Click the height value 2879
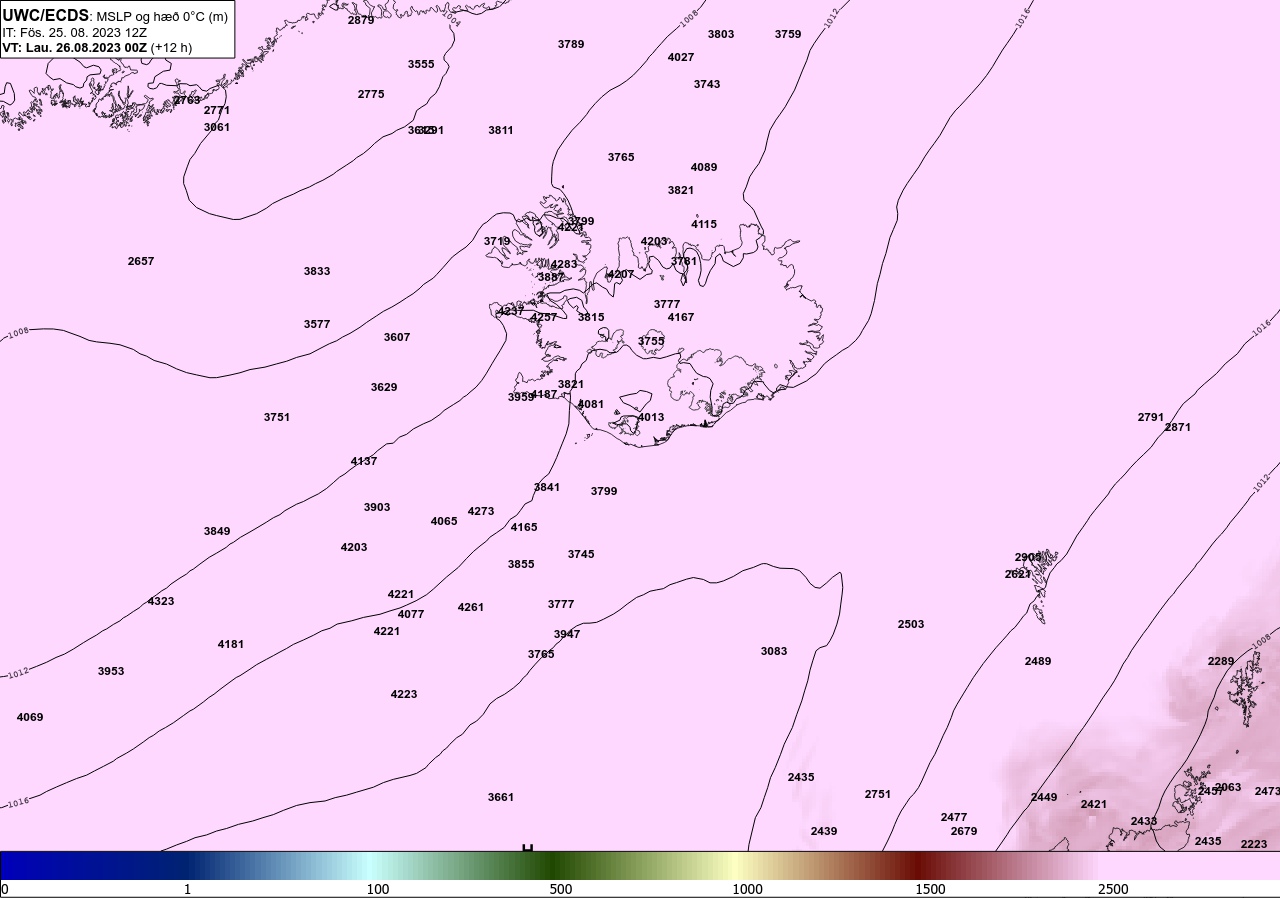Image resolution: width=1280 pixels, height=898 pixels. [361, 20]
